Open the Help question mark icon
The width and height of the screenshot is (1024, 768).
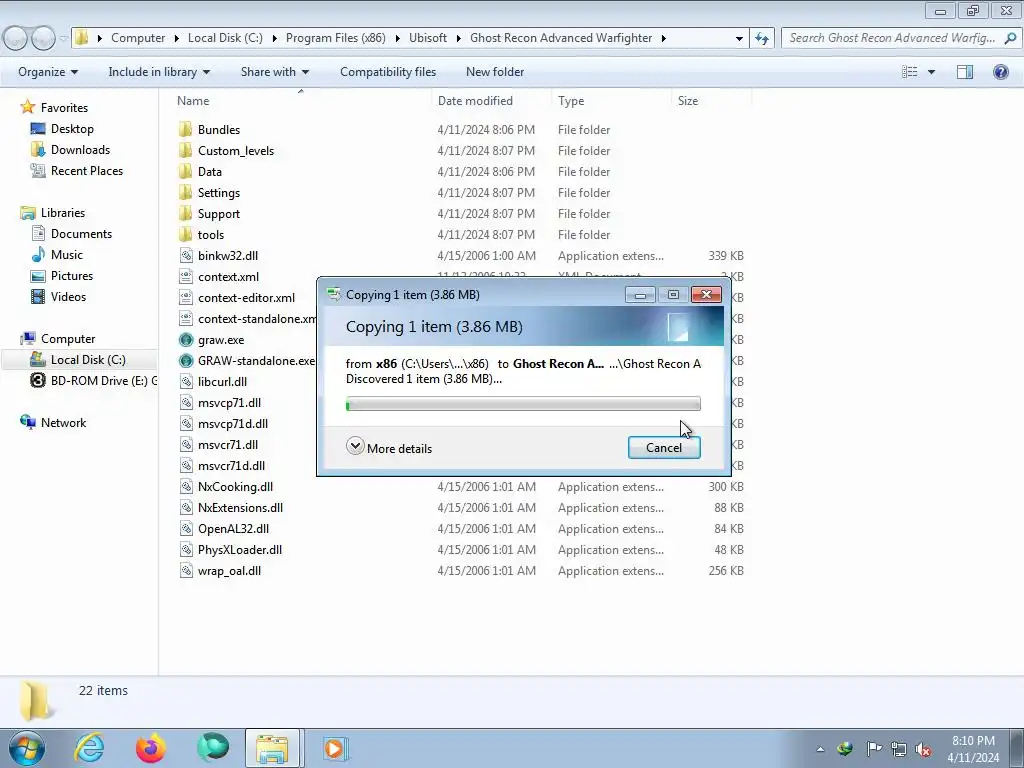(1000, 72)
